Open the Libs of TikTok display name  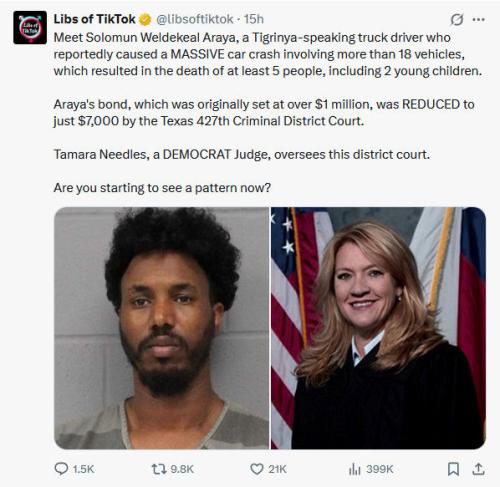(x=94, y=19)
